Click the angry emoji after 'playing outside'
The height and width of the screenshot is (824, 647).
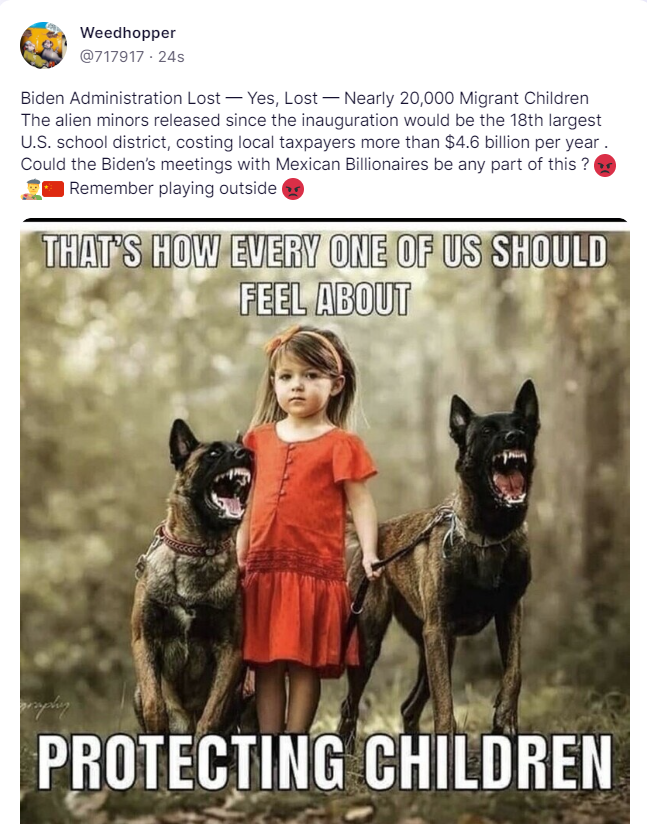click(x=293, y=189)
